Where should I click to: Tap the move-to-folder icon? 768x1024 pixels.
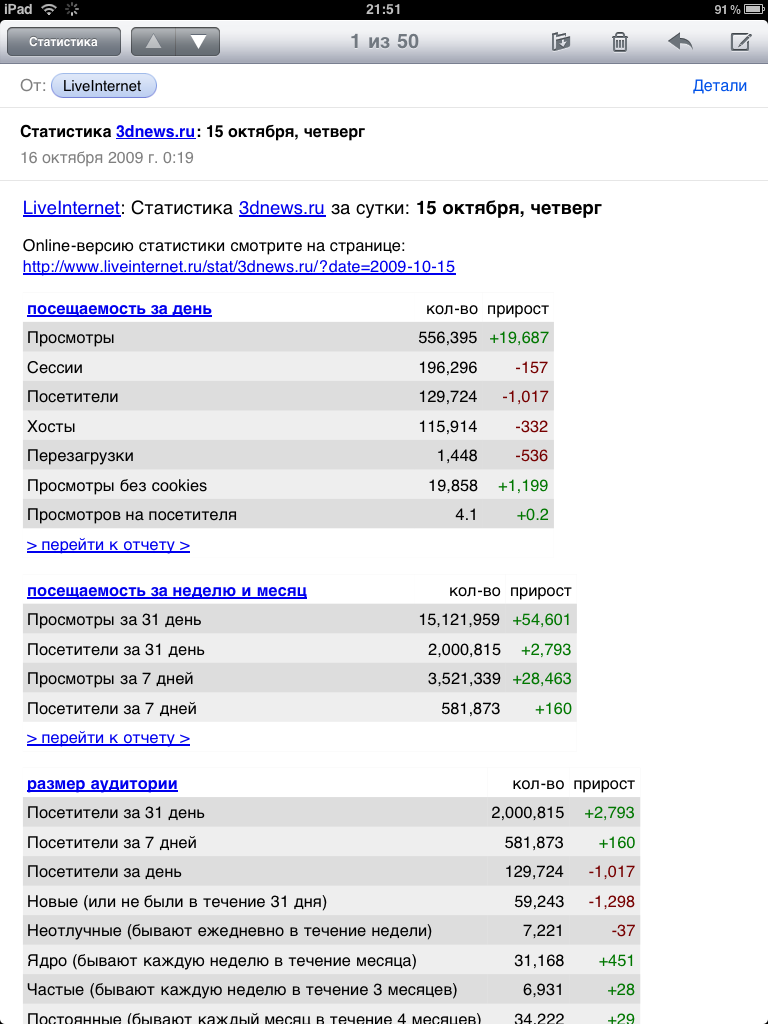coord(561,42)
